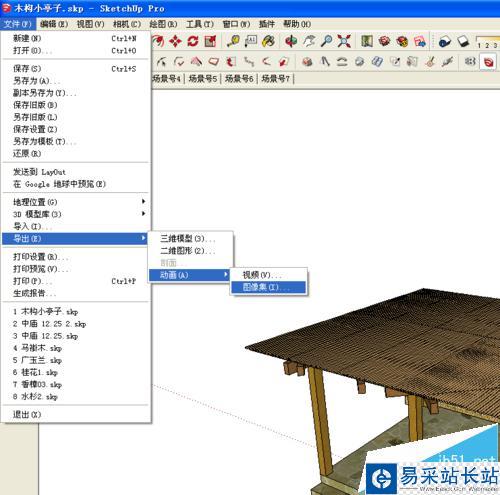Open the 编辑(E) menu
The height and width of the screenshot is (495, 500).
coord(54,24)
